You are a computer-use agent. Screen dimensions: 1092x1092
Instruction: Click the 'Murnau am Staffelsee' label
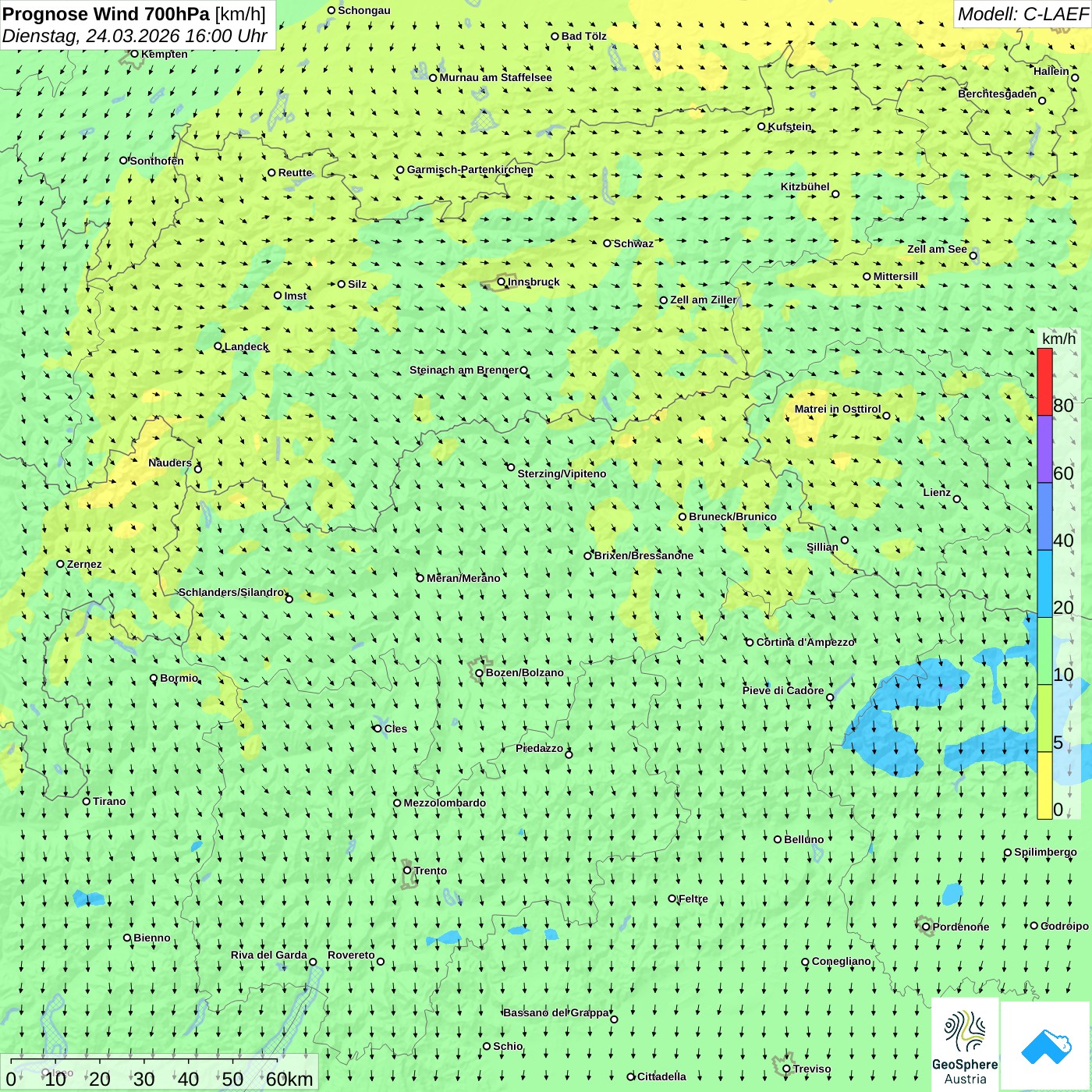coord(495,78)
